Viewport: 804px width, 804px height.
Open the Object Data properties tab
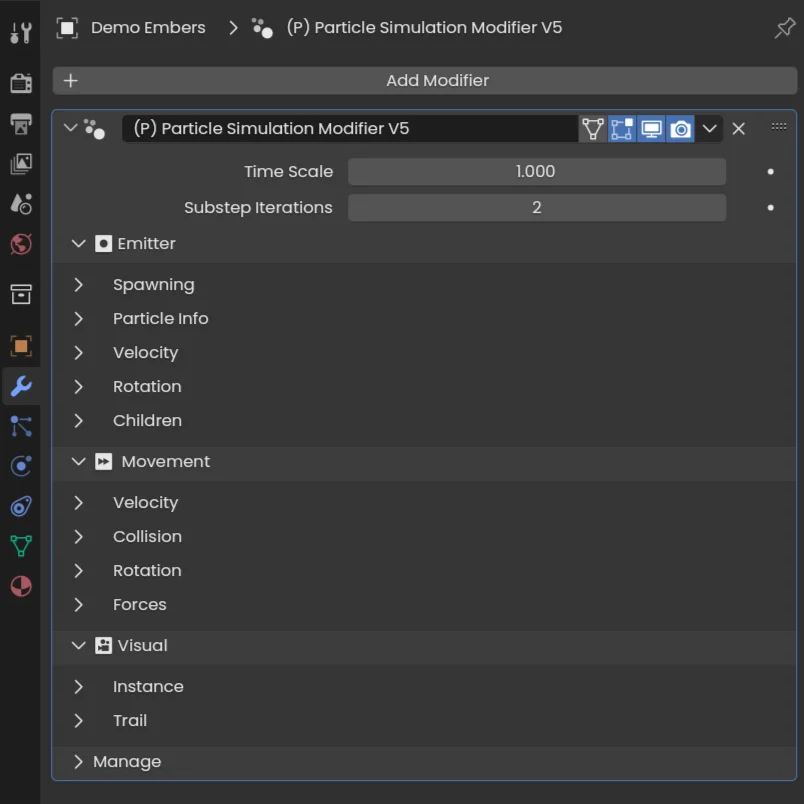point(20,546)
